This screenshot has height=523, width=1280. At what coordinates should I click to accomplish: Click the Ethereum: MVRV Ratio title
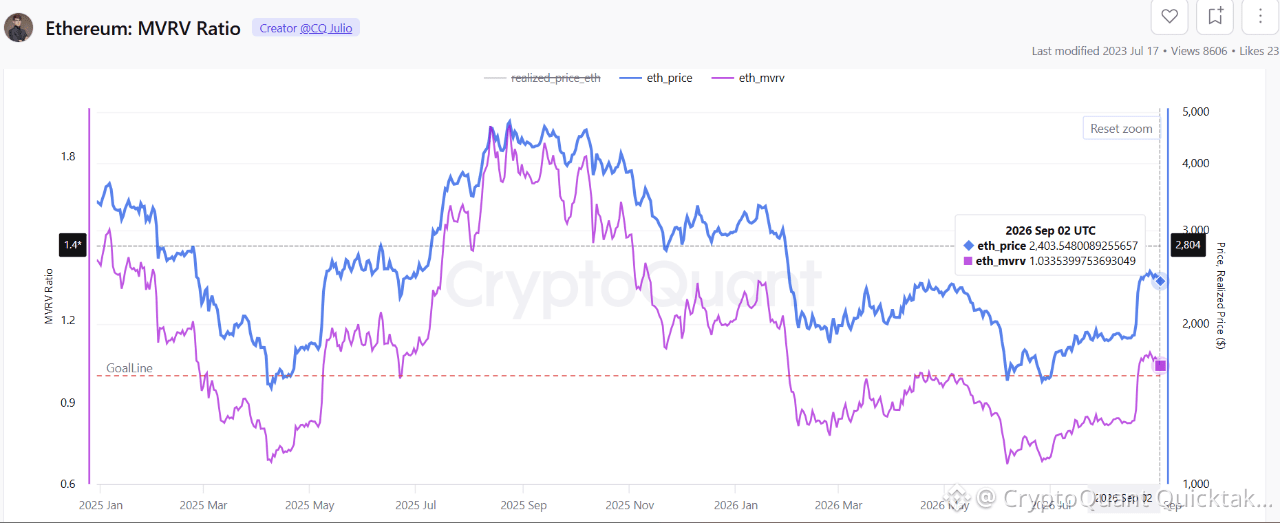pos(143,28)
